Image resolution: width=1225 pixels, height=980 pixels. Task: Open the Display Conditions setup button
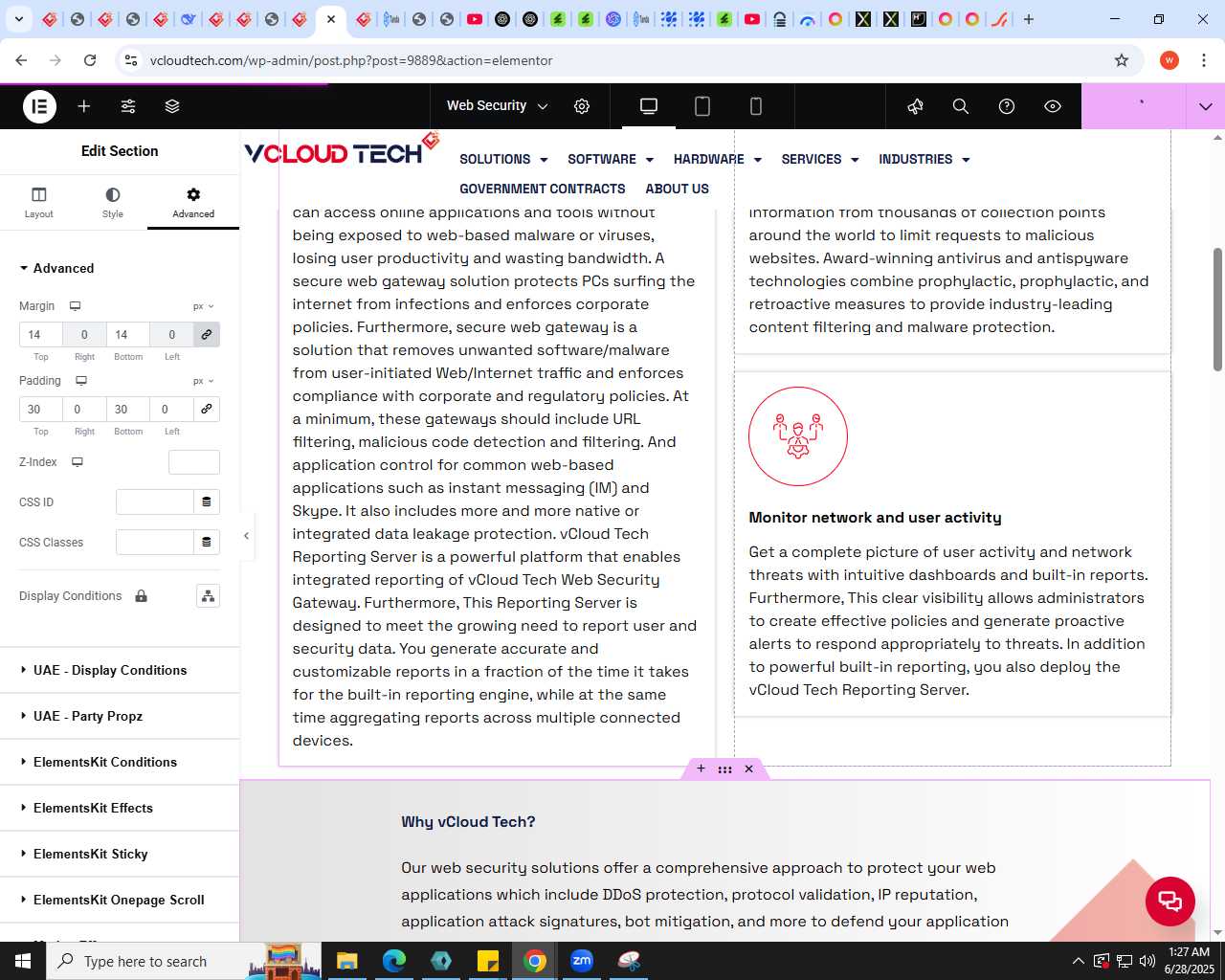pos(208,596)
